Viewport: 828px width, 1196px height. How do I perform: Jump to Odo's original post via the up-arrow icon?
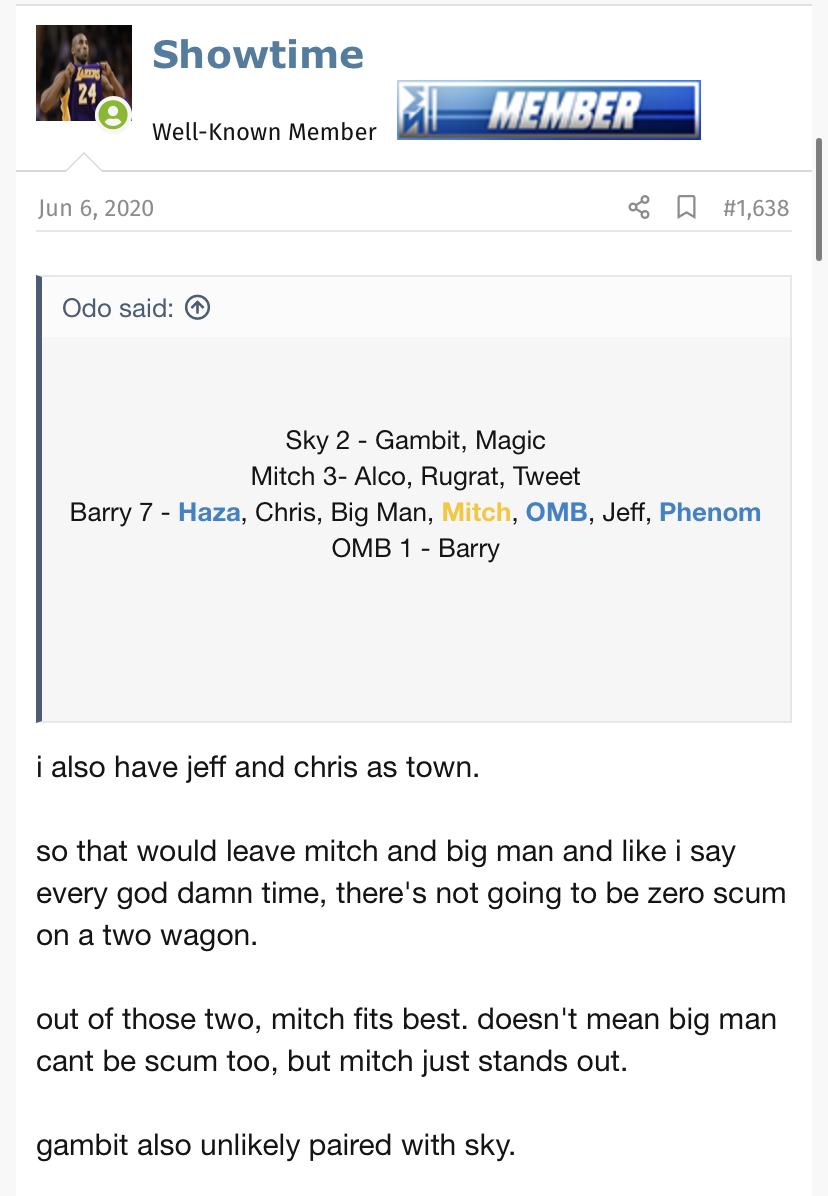(x=197, y=307)
